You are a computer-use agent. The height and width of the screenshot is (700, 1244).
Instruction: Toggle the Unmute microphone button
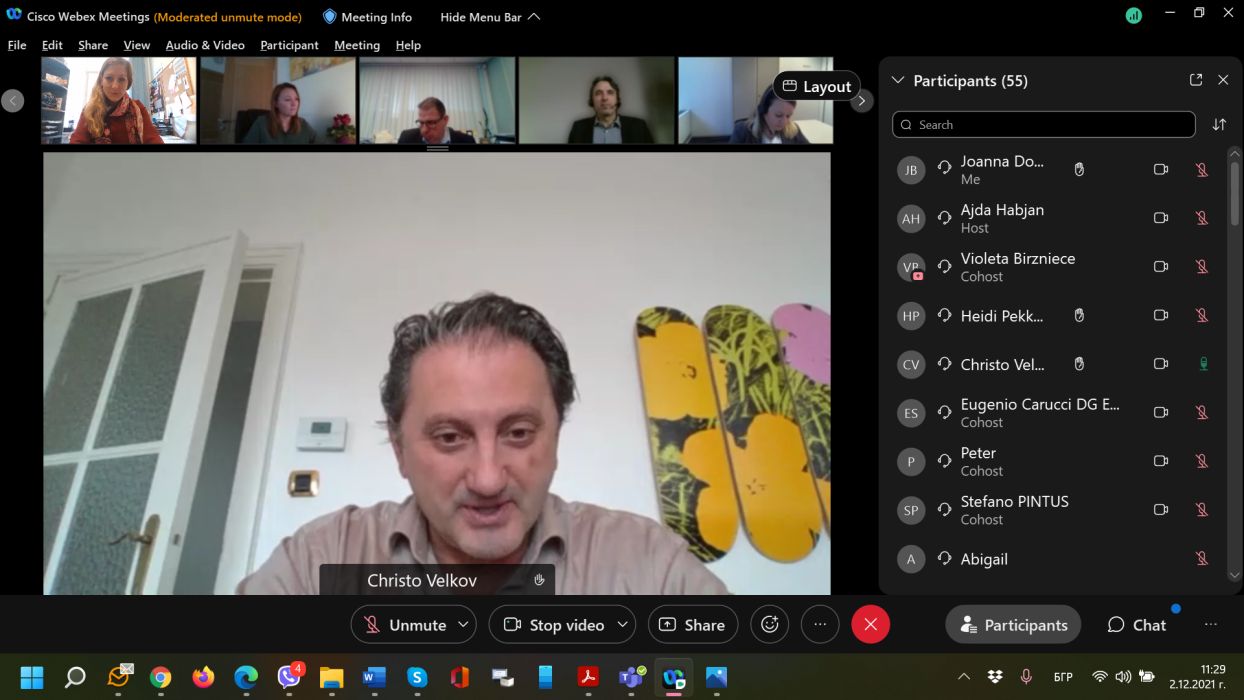pos(405,624)
